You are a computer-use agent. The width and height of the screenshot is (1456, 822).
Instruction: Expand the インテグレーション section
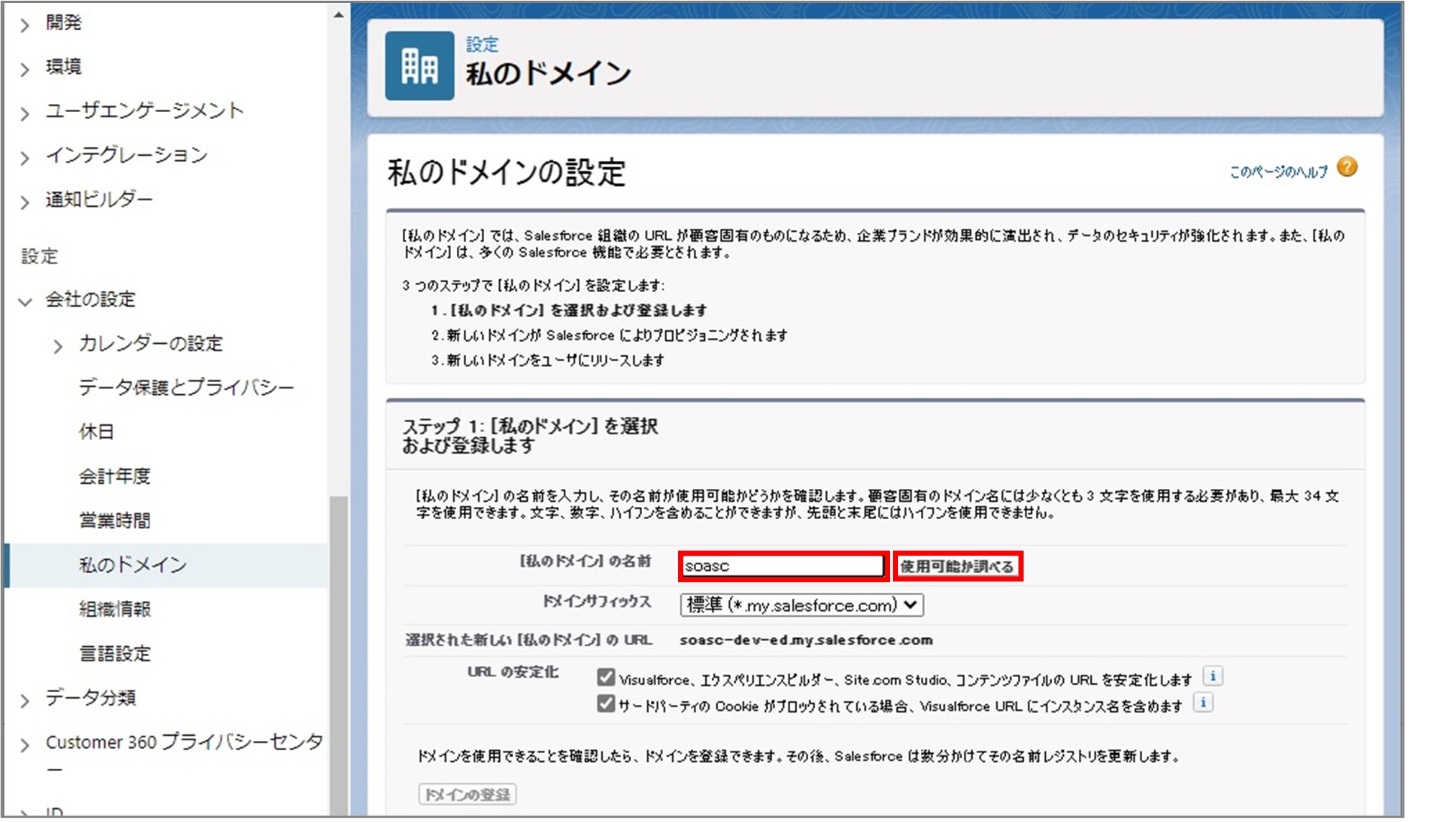[x=25, y=158]
